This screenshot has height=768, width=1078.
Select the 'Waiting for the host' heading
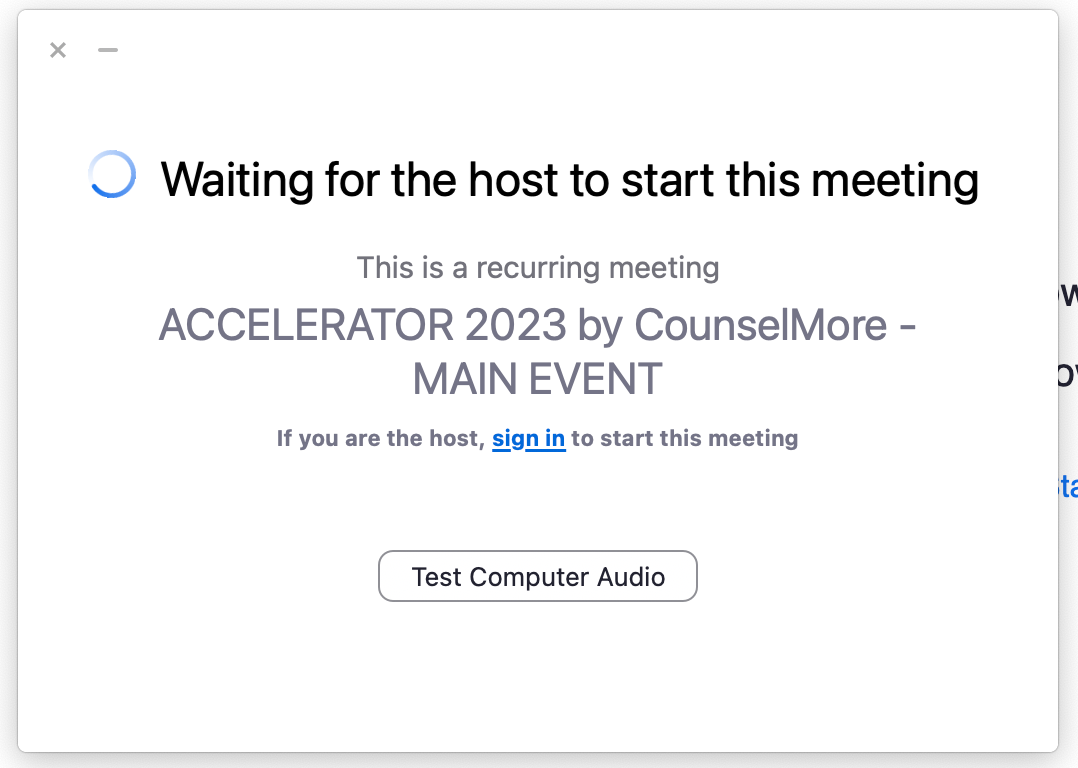click(569, 180)
